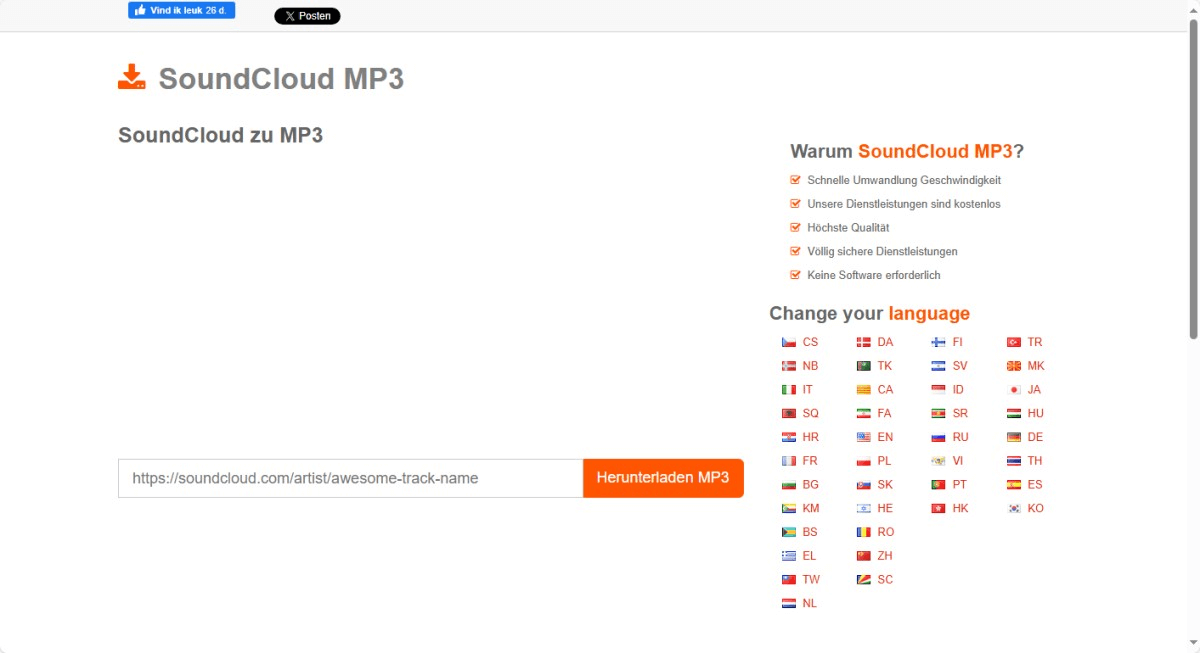Click the Czech flag icon beside CS
Screen dimensions: 1200x653
[x=788, y=342]
